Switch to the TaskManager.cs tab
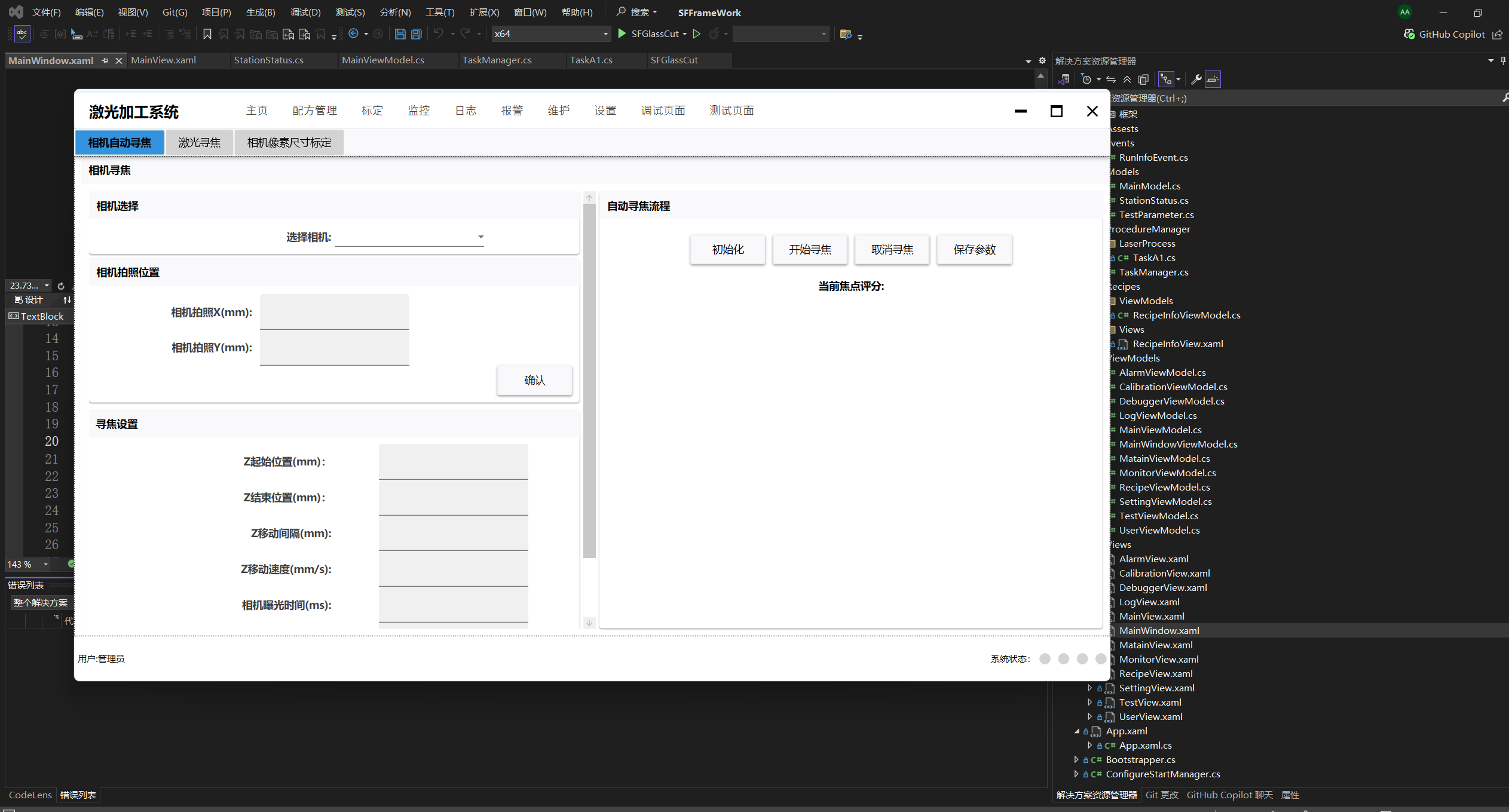This screenshot has width=1509, height=812. pos(497,60)
